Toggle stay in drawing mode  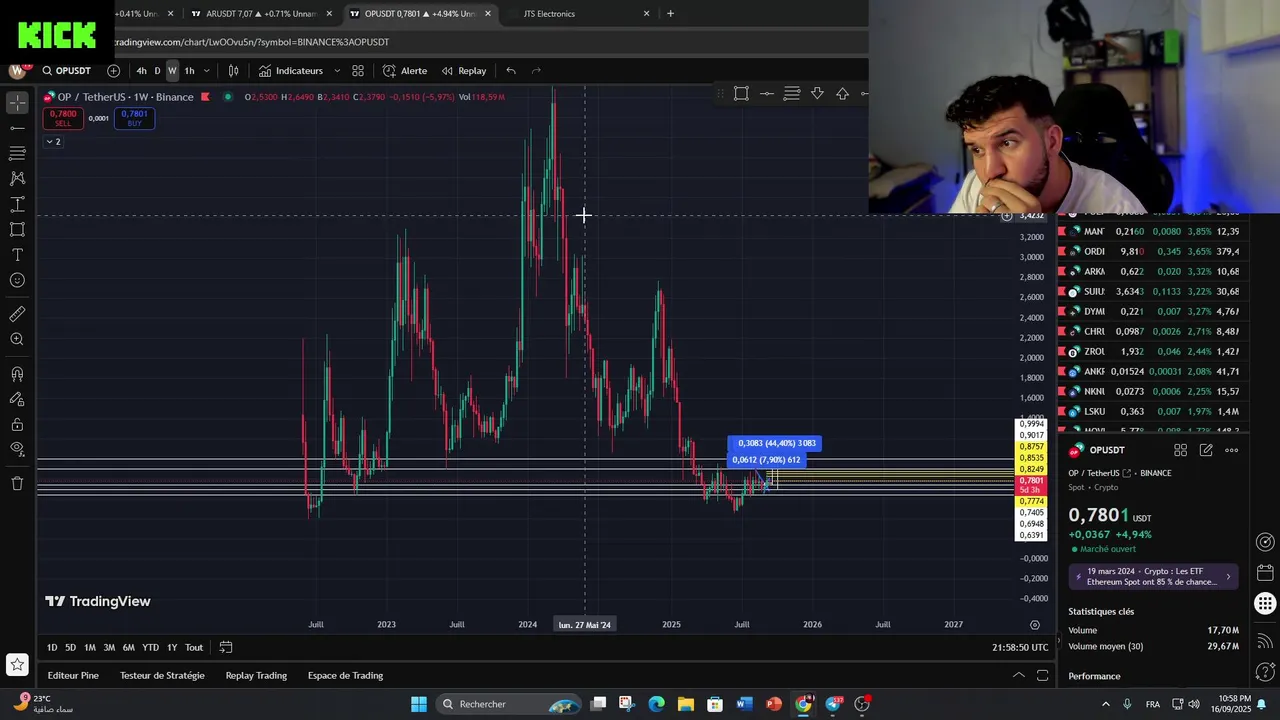click(x=17, y=399)
